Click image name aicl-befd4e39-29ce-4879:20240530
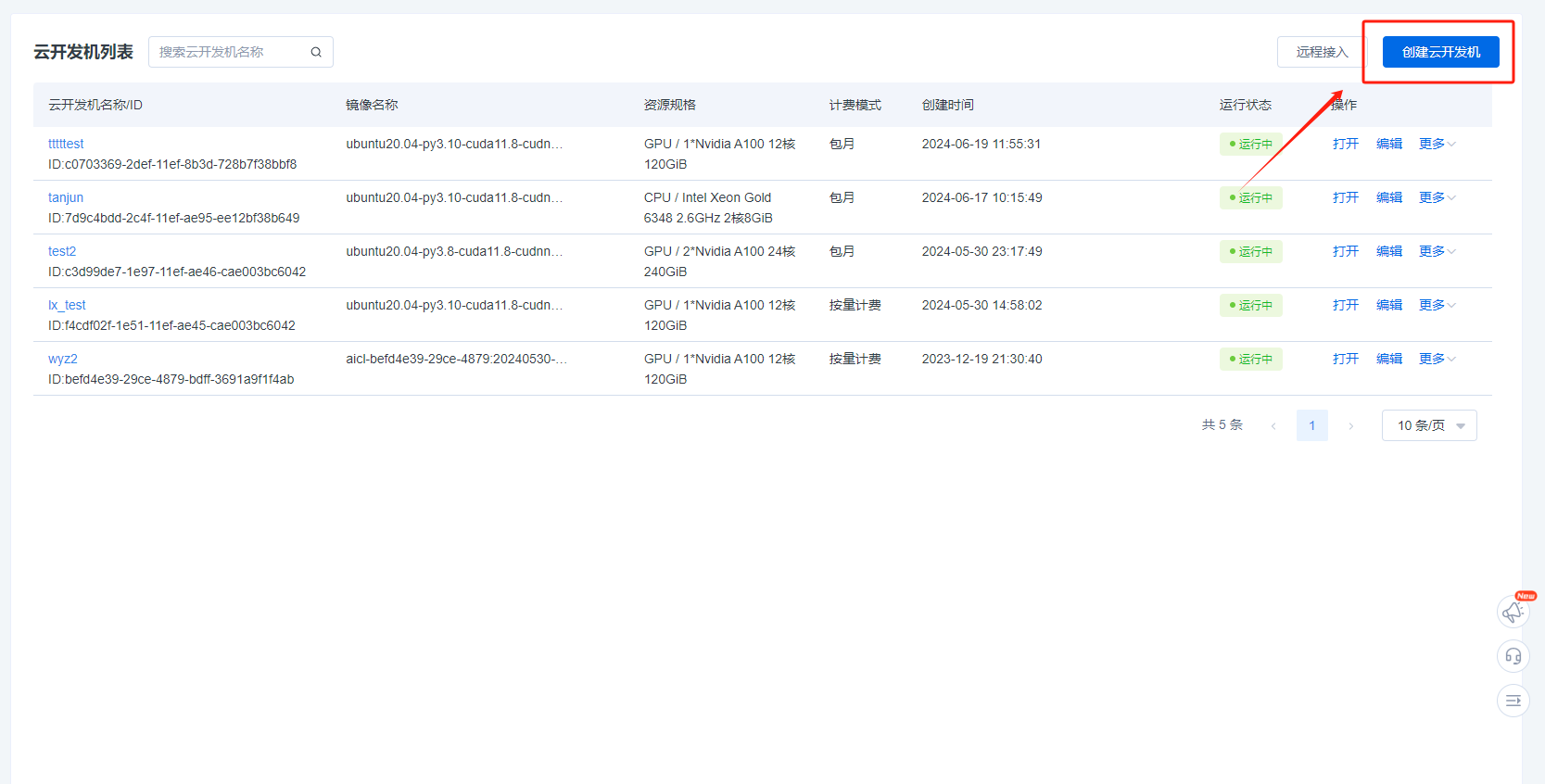1545x784 pixels. point(456,359)
